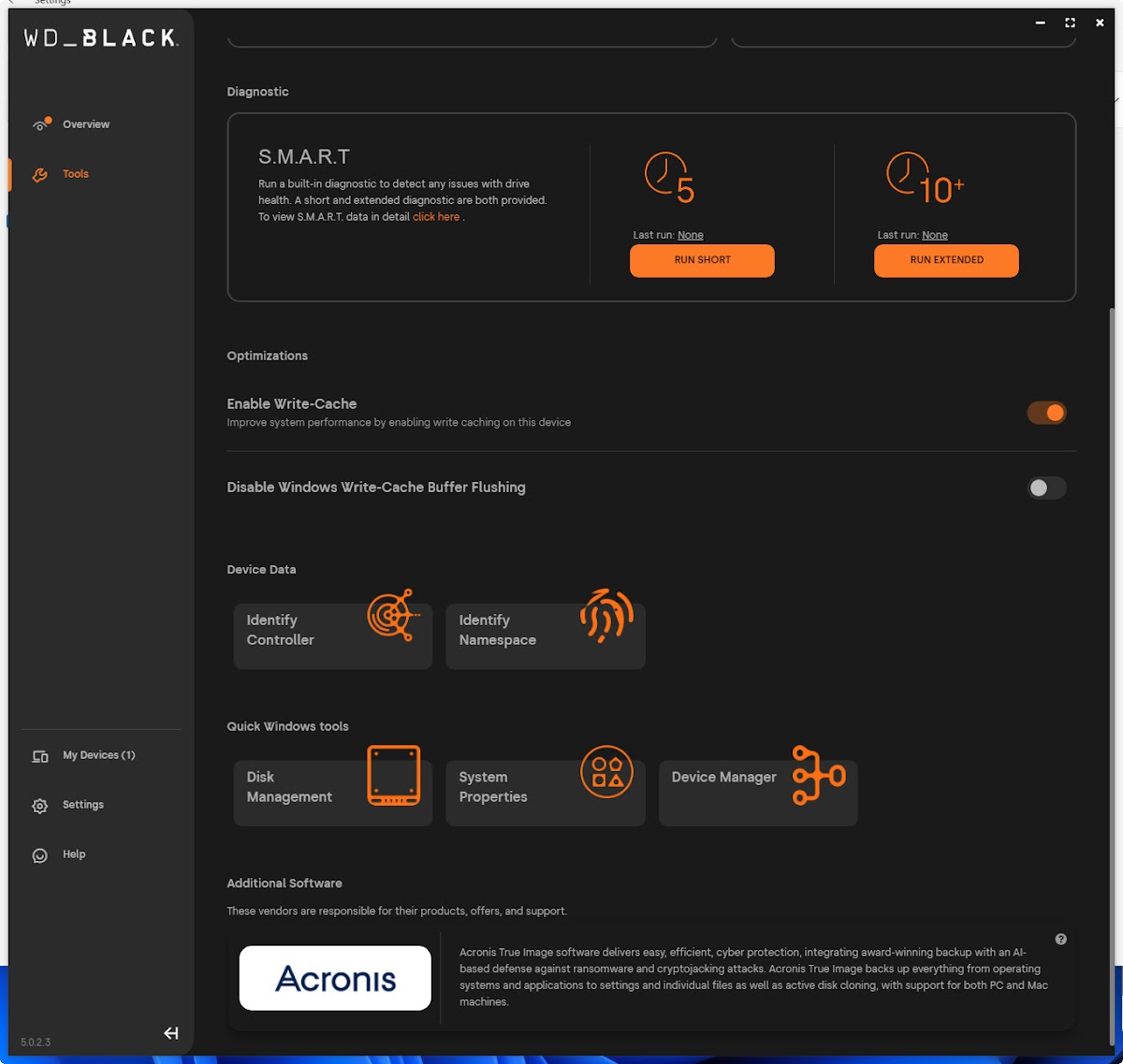Open the Identify Namespace card
Image resolution: width=1123 pixels, height=1064 pixels.
tap(546, 635)
